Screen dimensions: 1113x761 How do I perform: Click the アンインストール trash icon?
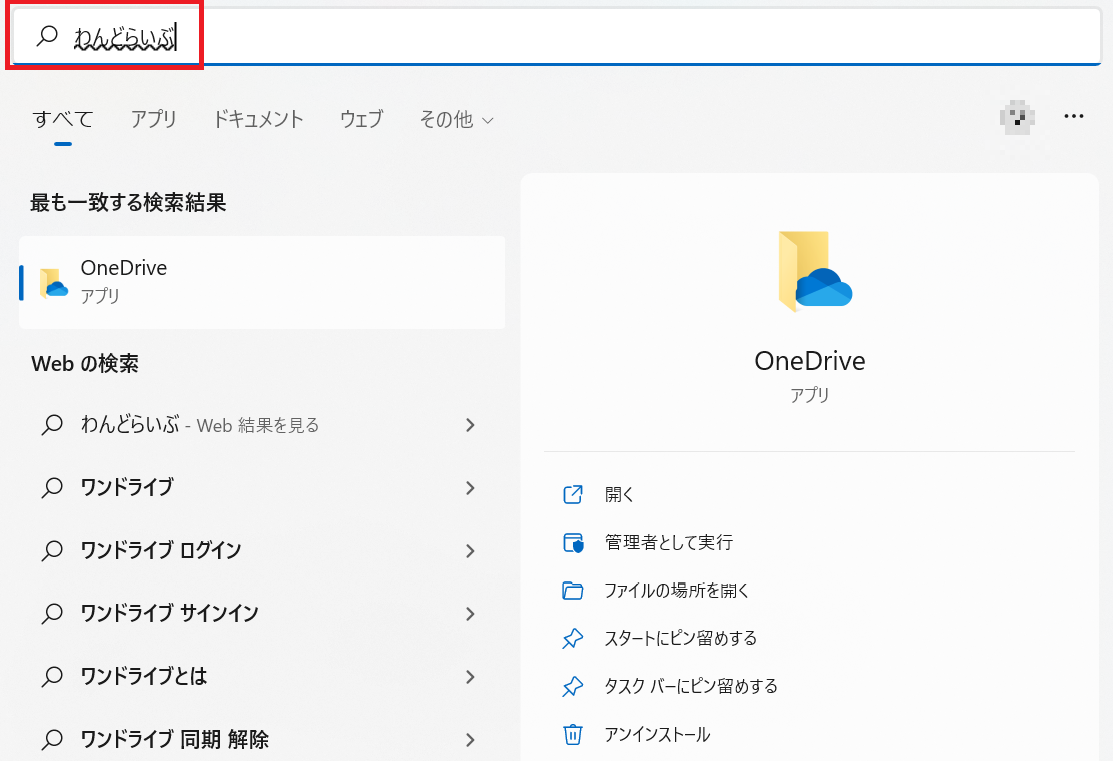573,734
